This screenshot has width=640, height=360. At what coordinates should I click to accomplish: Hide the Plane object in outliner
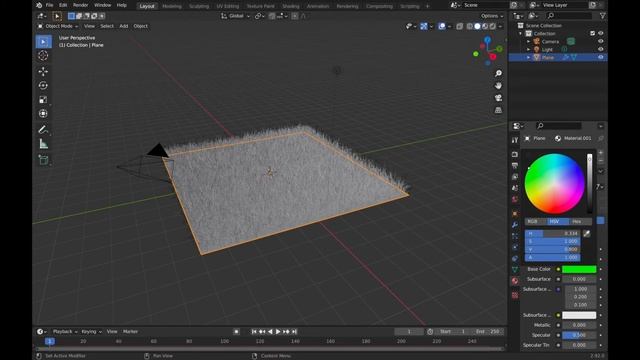[x=600, y=58]
